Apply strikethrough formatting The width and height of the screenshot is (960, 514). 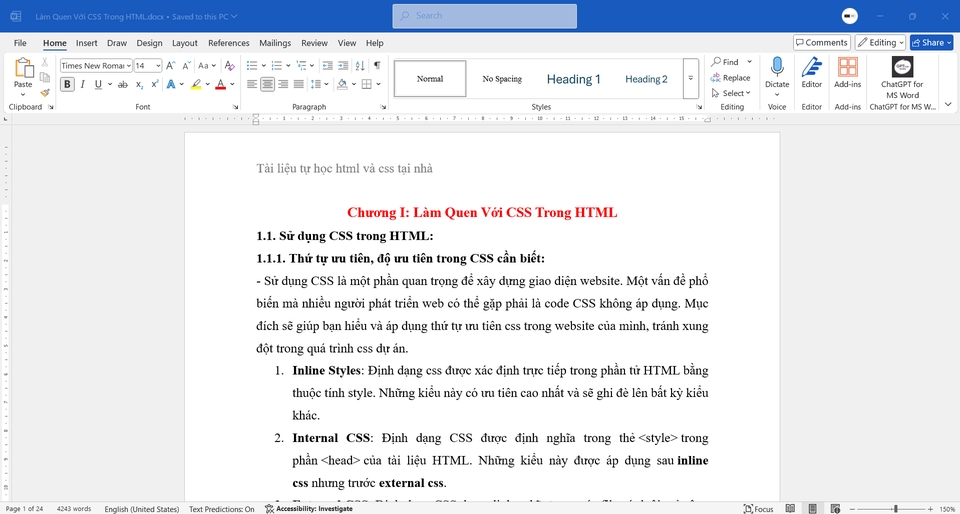pyautogui.click(x=122, y=84)
